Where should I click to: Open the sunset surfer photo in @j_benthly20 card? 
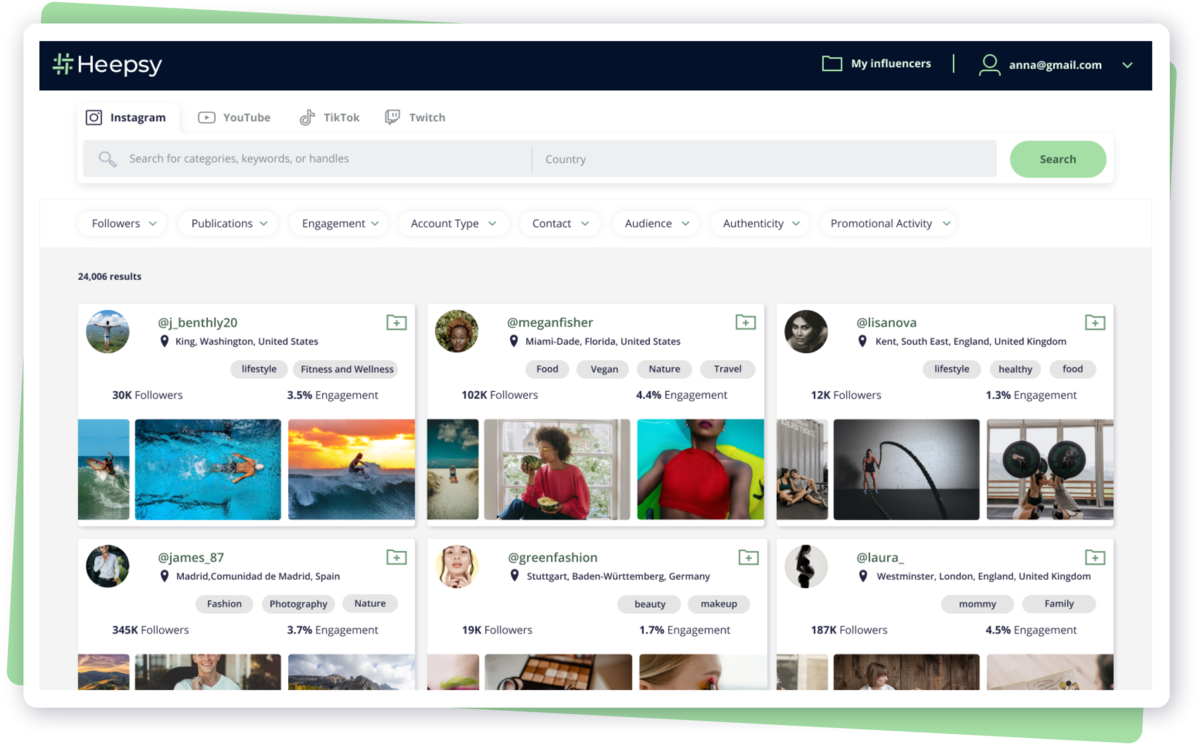coord(351,469)
